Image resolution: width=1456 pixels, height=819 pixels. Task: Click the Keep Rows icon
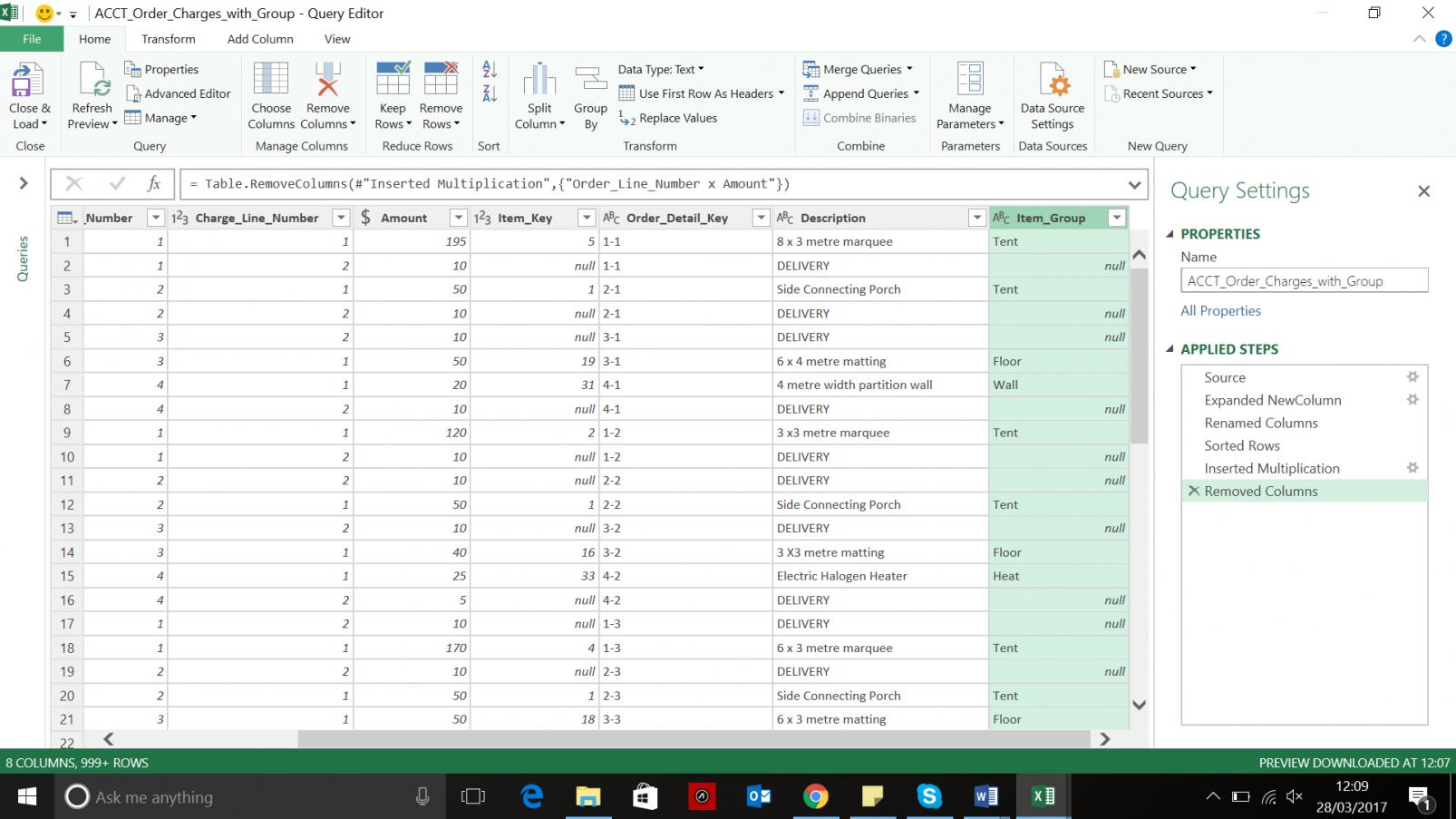point(393,79)
